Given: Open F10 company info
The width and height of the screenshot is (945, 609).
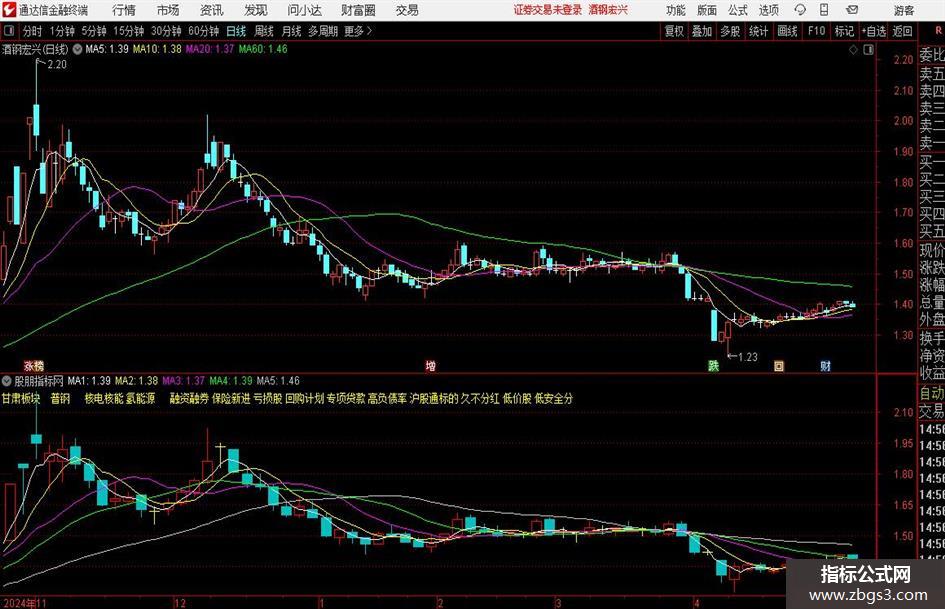Looking at the screenshot, I should 817,31.
